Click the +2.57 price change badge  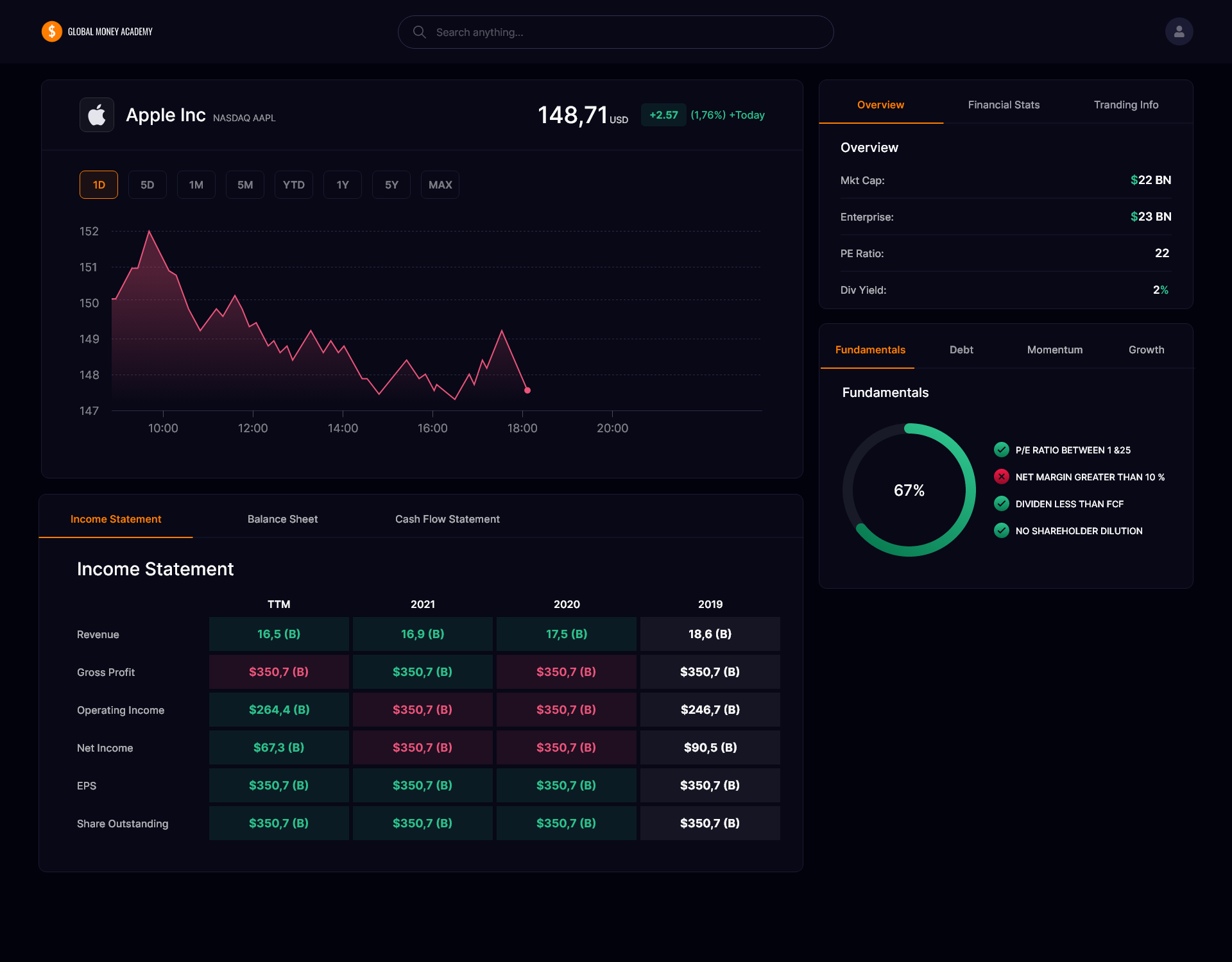[663, 115]
